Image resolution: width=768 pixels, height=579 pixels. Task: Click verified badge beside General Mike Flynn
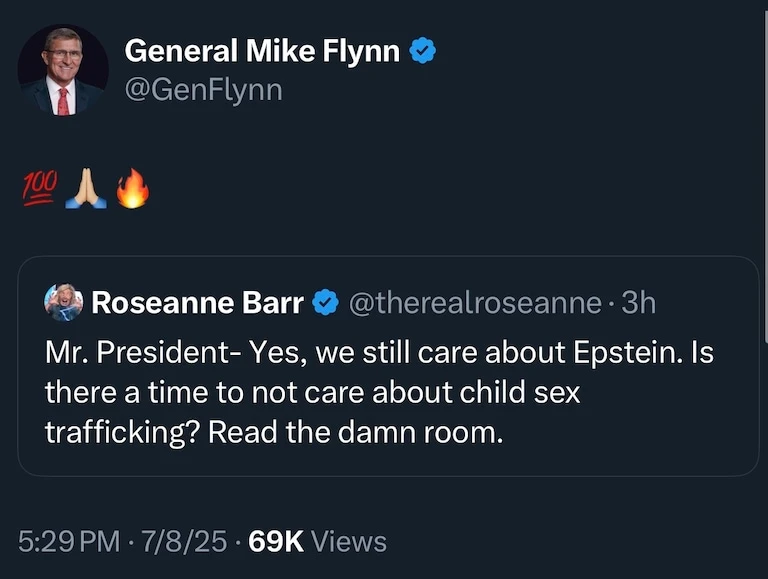click(x=424, y=51)
